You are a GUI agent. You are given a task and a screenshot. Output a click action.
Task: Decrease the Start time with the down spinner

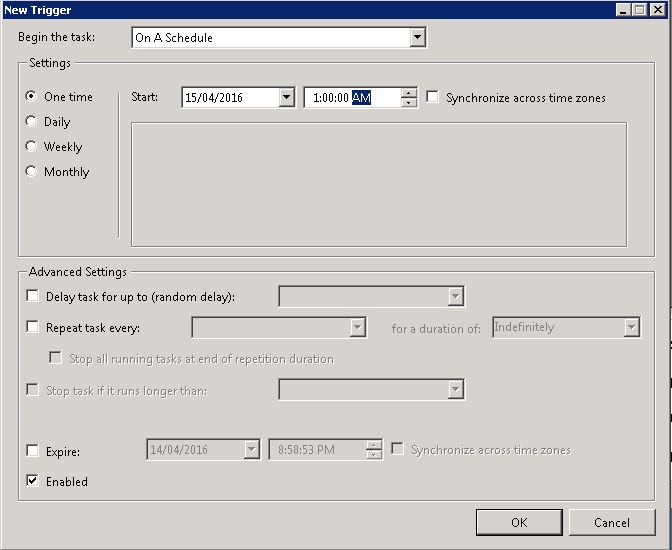point(409,102)
